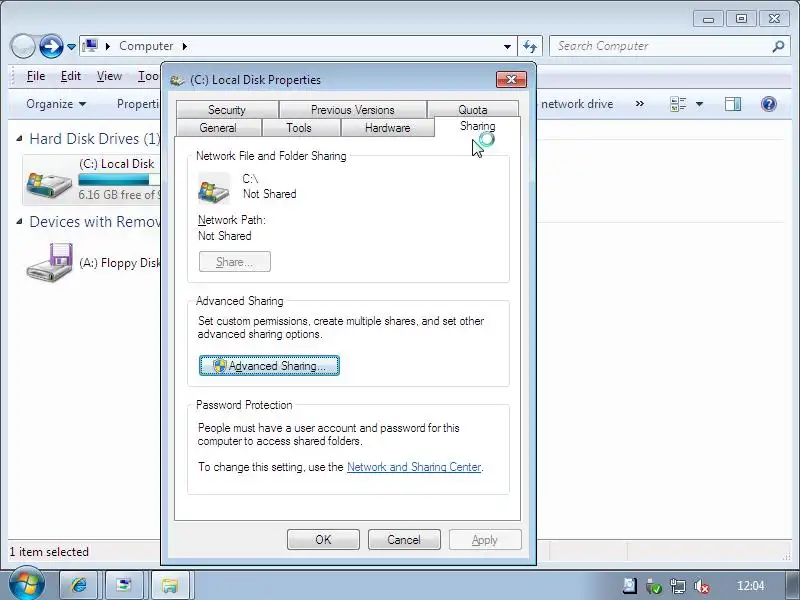Viewport: 800px width, 600px height.
Task: Switch to the Security tab
Action: tap(227, 110)
